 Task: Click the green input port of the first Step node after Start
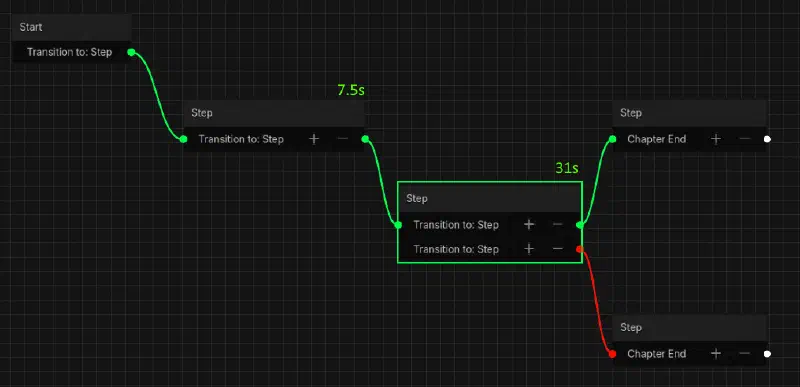point(184,139)
